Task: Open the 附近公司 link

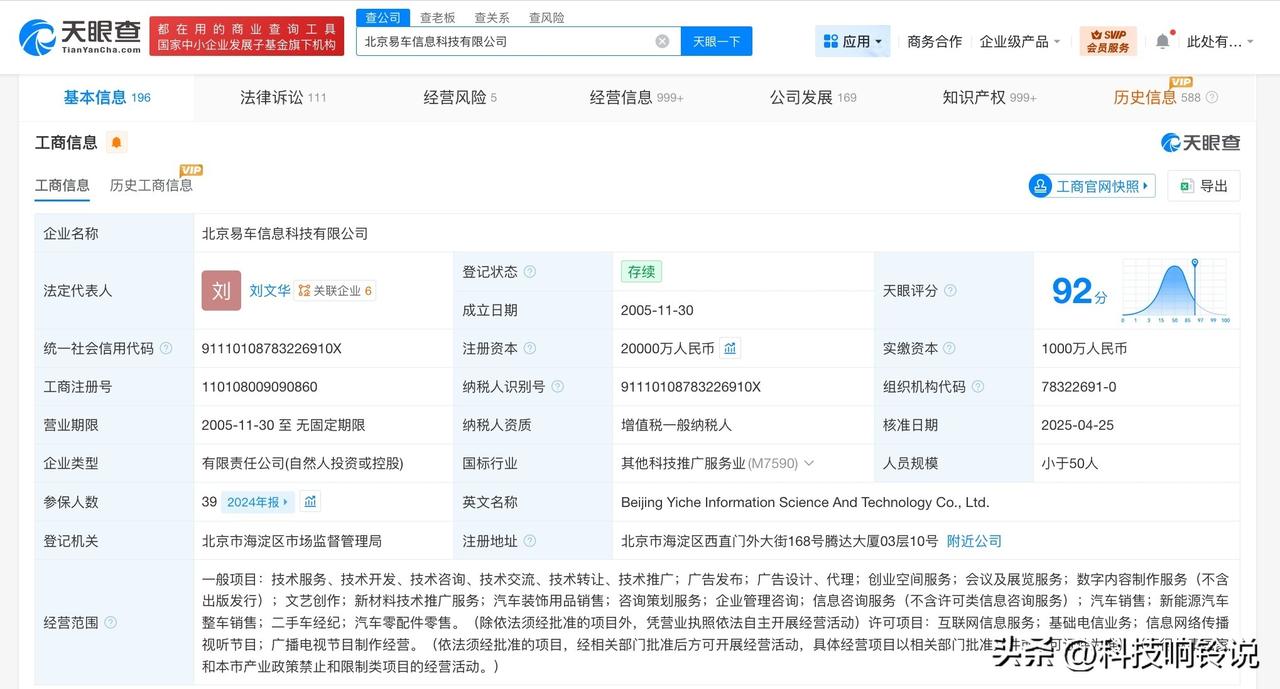Action: click(974, 541)
